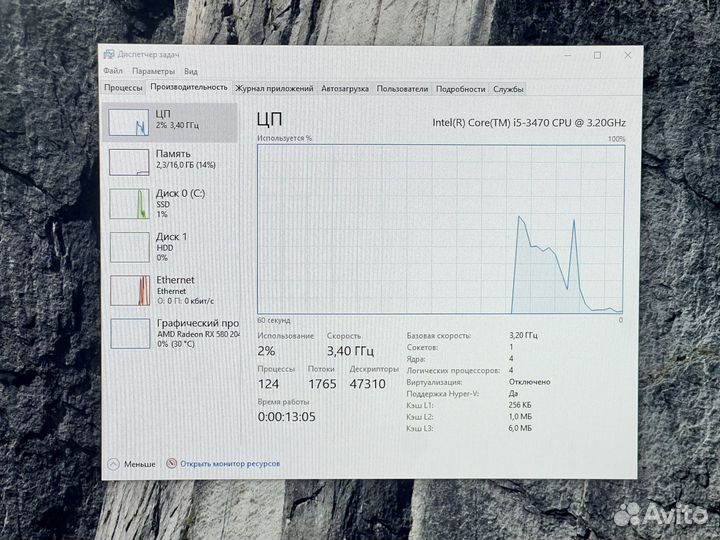
Task: Click the resource monitor gauge icon
Action: [x=171, y=463]
